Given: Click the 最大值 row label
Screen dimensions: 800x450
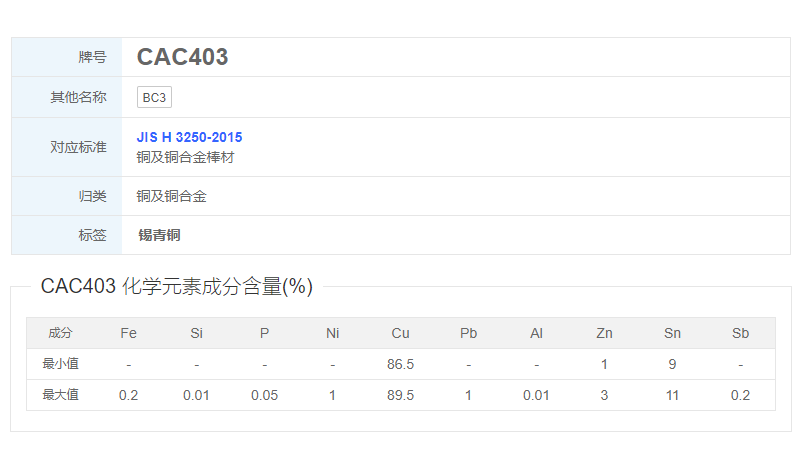Looking at the screenshot, I should click(x=60, y=395).
